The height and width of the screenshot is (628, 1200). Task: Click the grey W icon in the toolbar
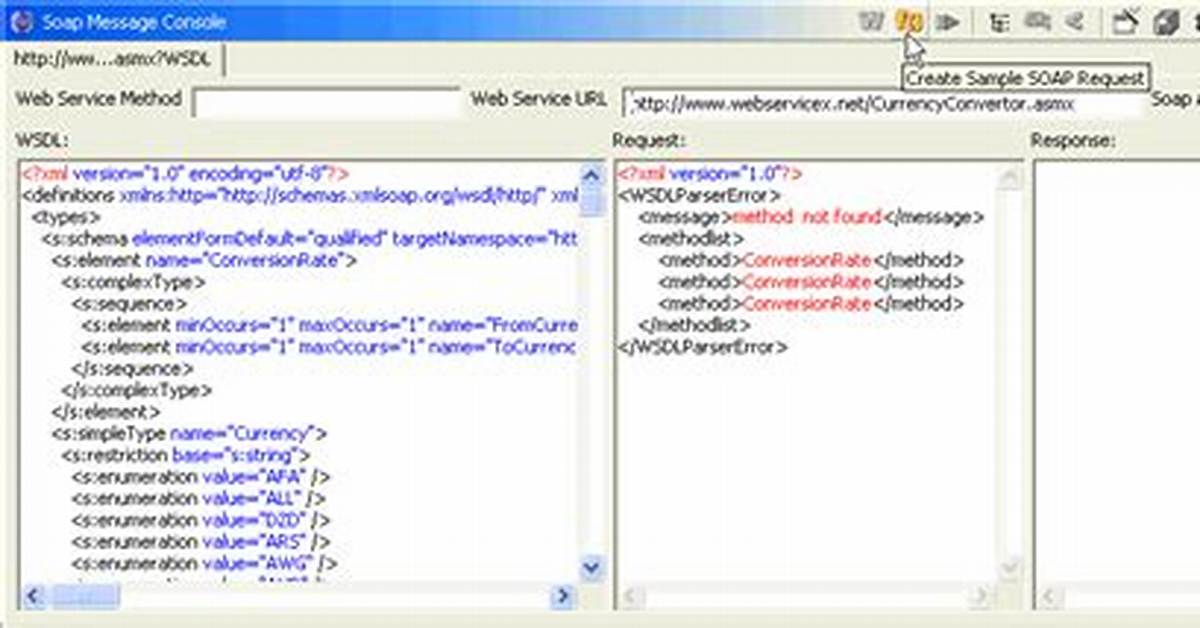[x=873, y=21]
